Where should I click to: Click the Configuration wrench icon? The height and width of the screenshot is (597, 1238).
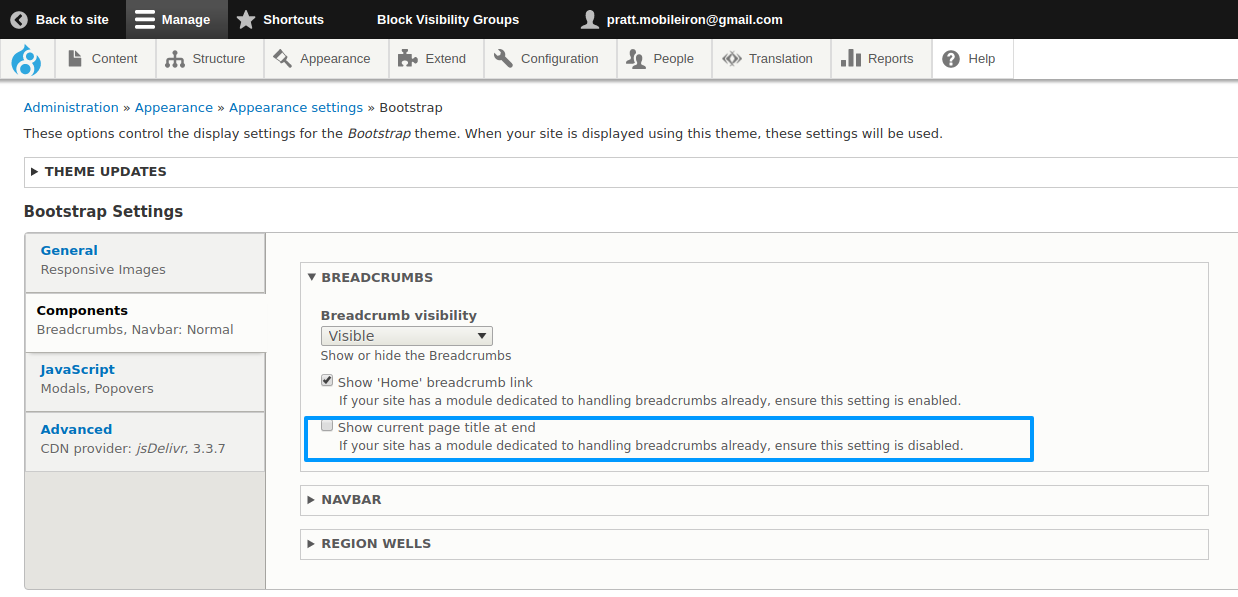pyautogui.click(x=503, y=59)
